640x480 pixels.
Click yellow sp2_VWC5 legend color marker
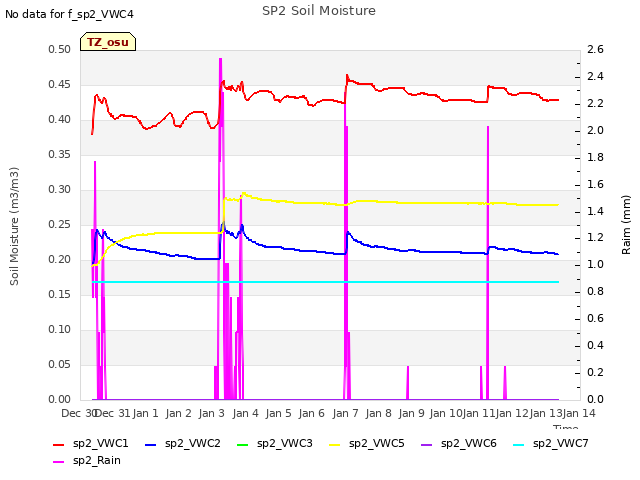(x=335, y=445)
